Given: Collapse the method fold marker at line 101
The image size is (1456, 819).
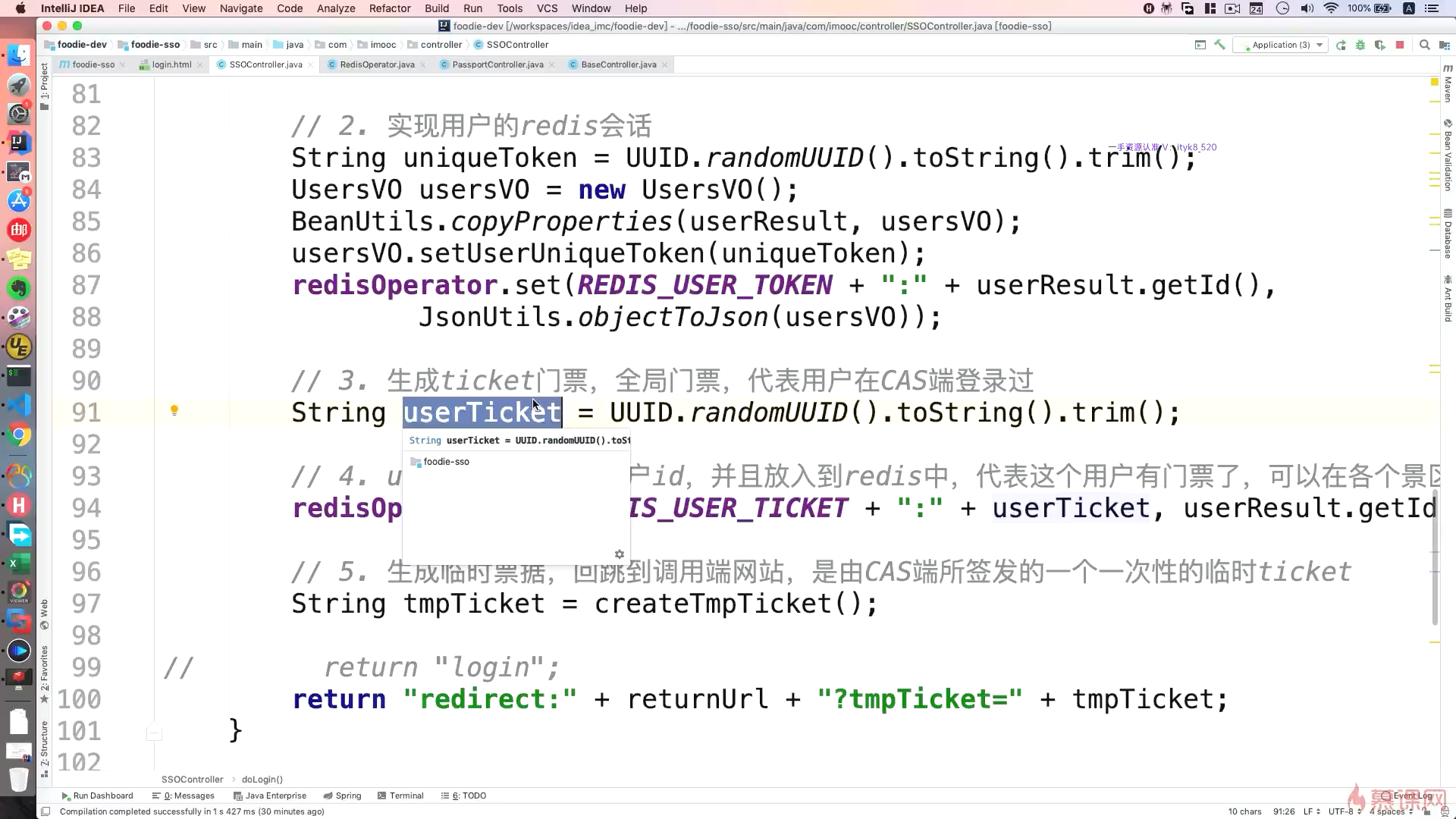Looking at the screenshot, I should (154, 733).
